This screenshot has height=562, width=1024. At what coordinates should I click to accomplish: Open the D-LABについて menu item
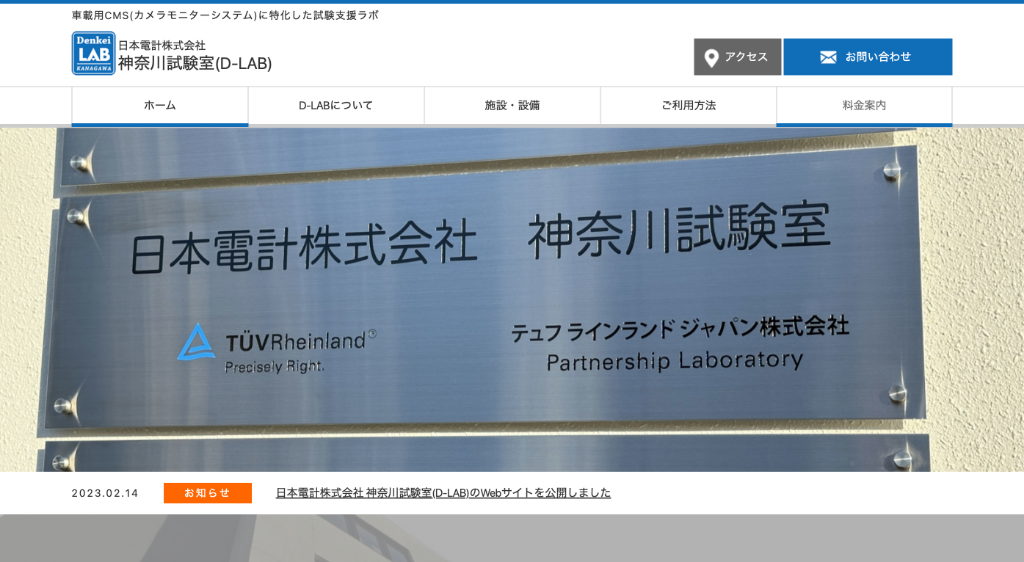pos(336,105)
